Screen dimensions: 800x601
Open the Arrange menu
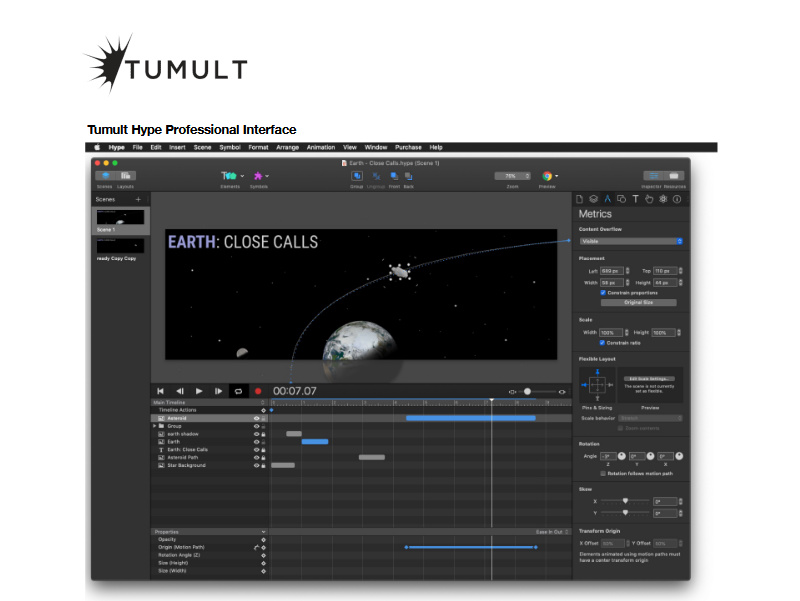point(288,147)
